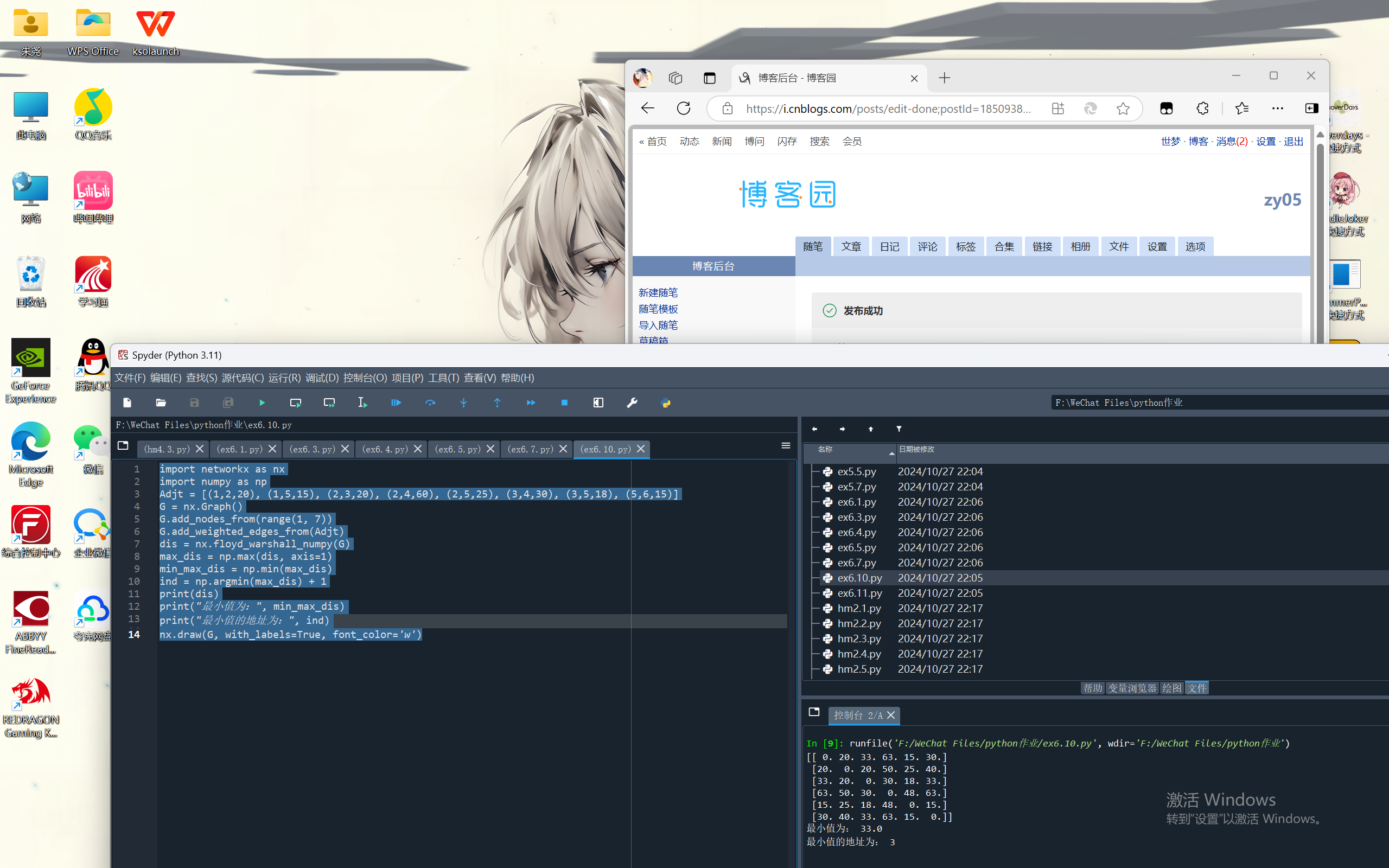Click the blue stop debugging square
Screen dimensions: 1389x868
564,403
